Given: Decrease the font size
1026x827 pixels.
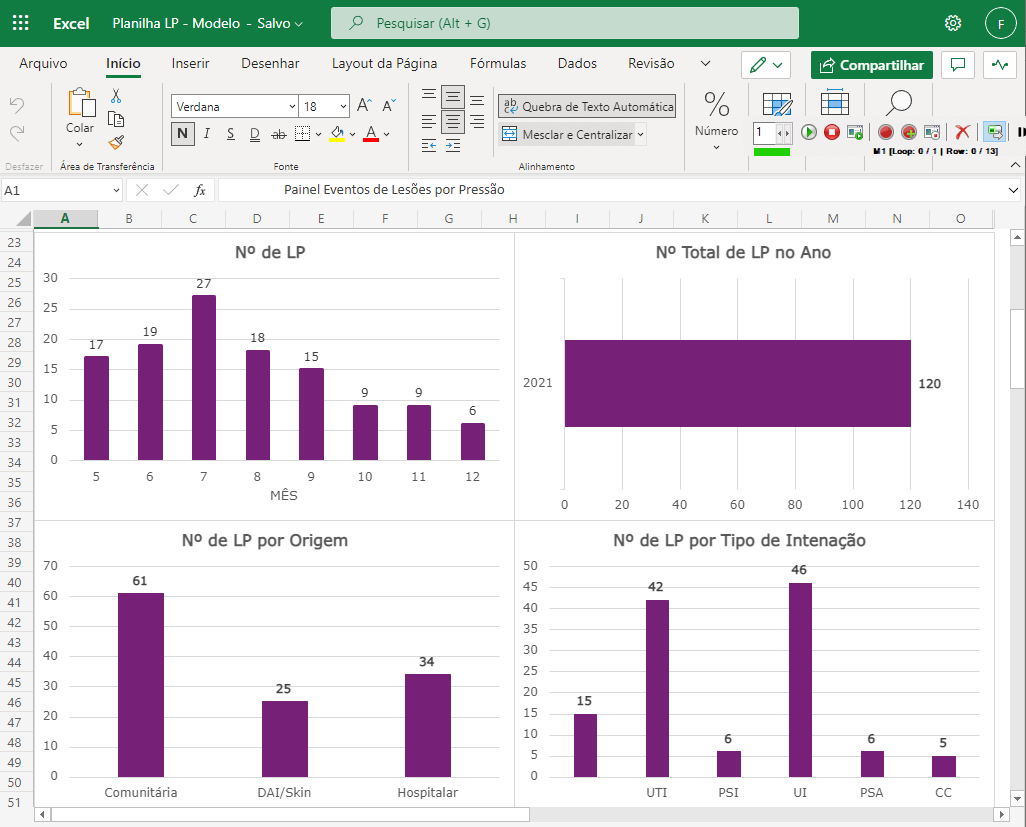Looking at the screenshot, I should [x=389, y=105].
